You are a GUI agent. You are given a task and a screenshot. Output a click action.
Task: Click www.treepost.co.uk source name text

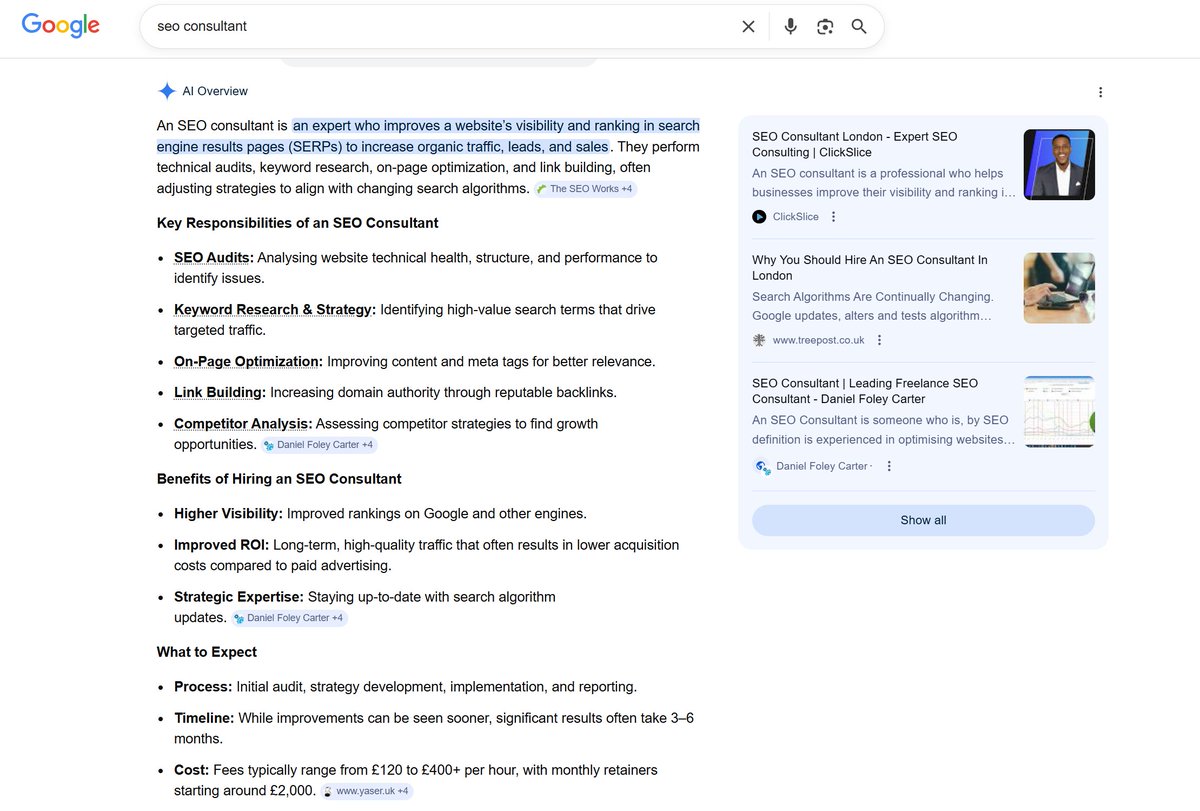(819, 340)
